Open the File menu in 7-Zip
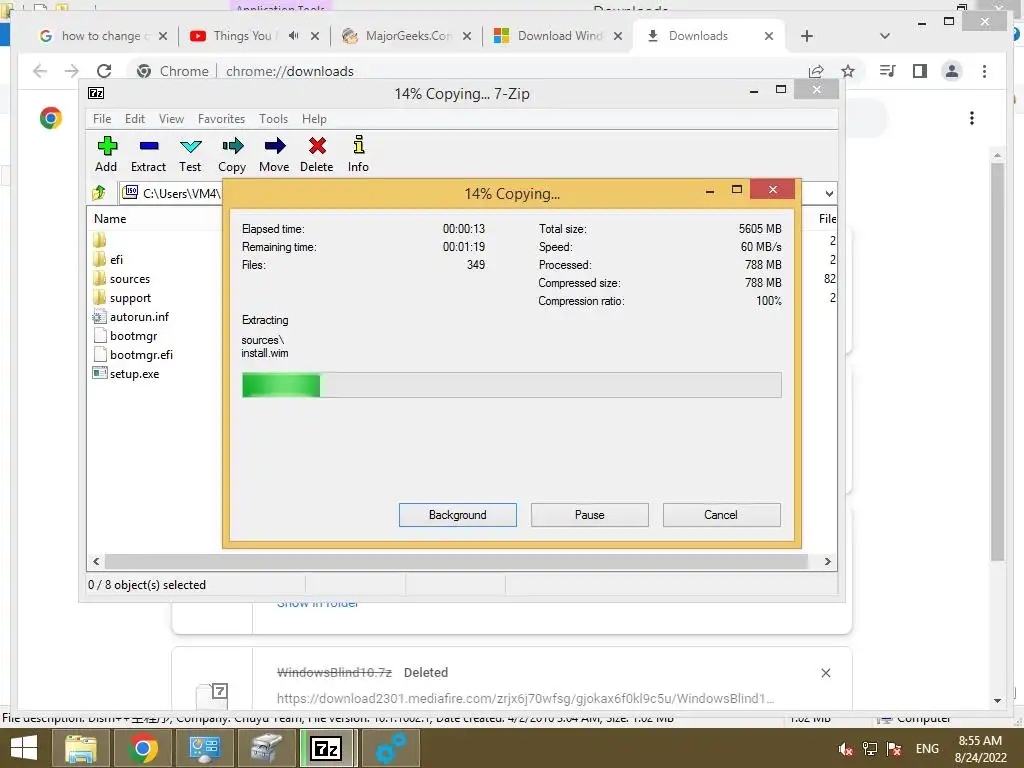Image resolution: width=1024 pixels, height=768 pixels. (x=102, y=119)
